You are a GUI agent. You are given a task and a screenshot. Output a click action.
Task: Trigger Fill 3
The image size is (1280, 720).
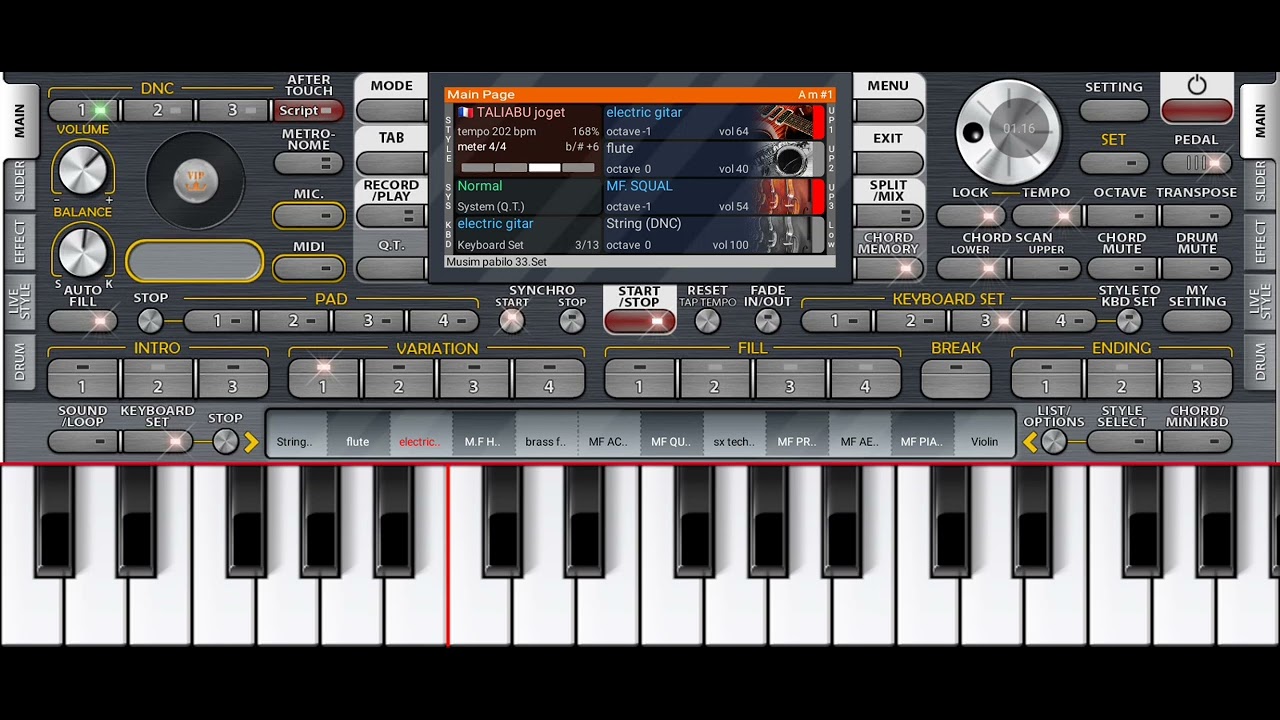790,378
